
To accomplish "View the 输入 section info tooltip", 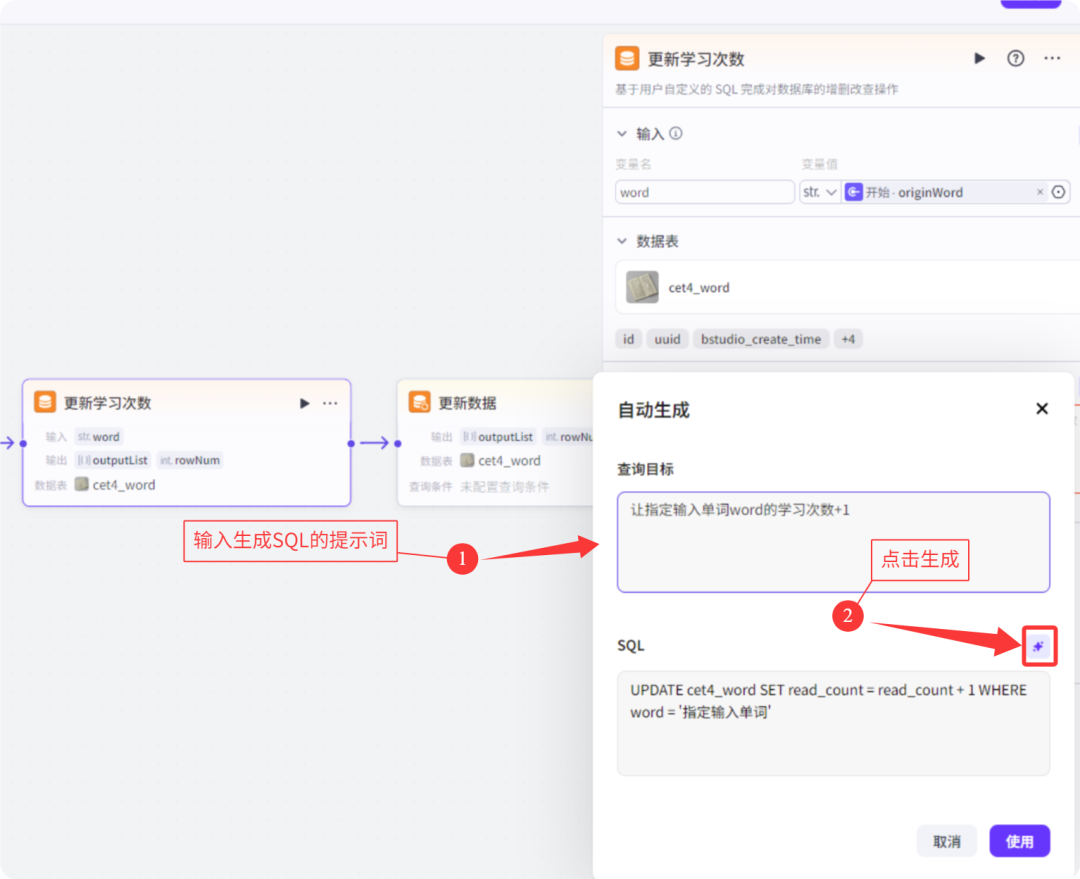I will coord(677,133).
